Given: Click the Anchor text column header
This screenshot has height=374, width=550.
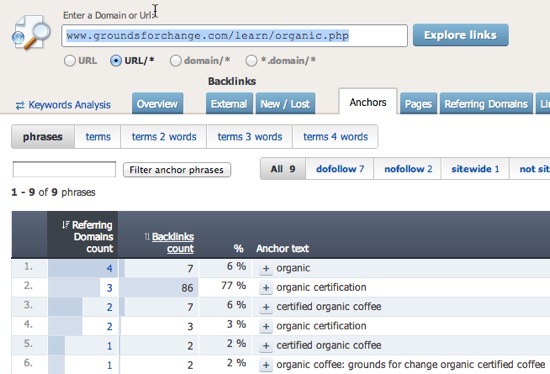Looking at the screenshot, I should click(283, 248).
